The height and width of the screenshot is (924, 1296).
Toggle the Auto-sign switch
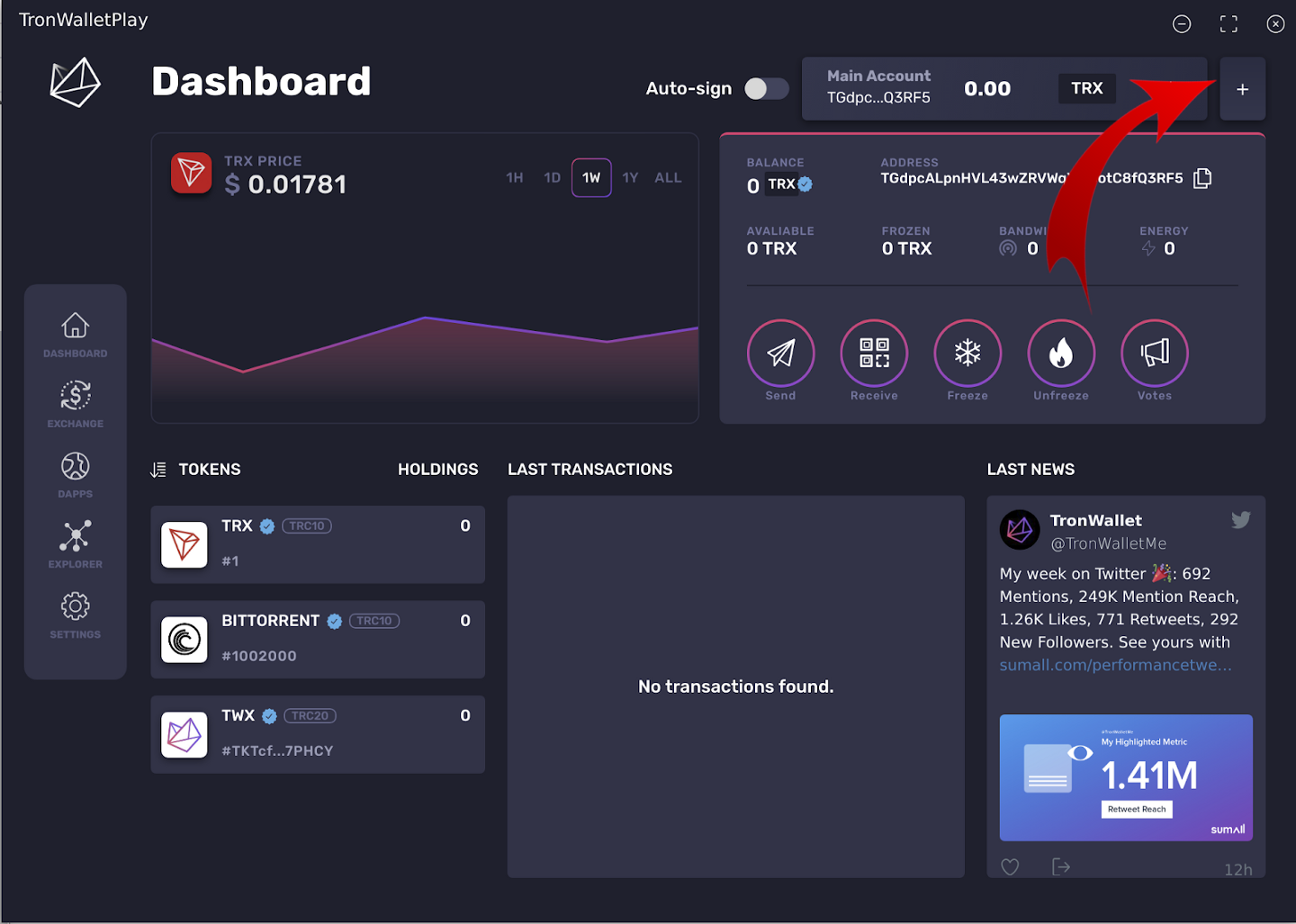(766, 88)
